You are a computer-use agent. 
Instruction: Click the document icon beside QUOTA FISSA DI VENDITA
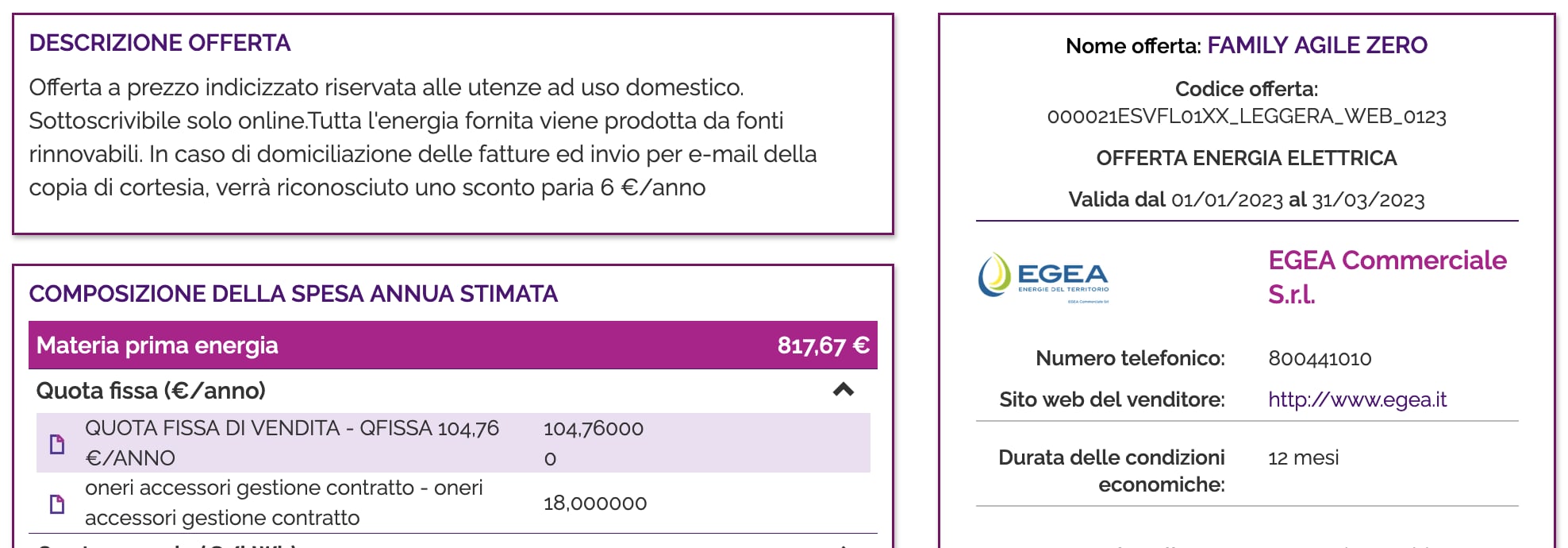pos(57,444)
